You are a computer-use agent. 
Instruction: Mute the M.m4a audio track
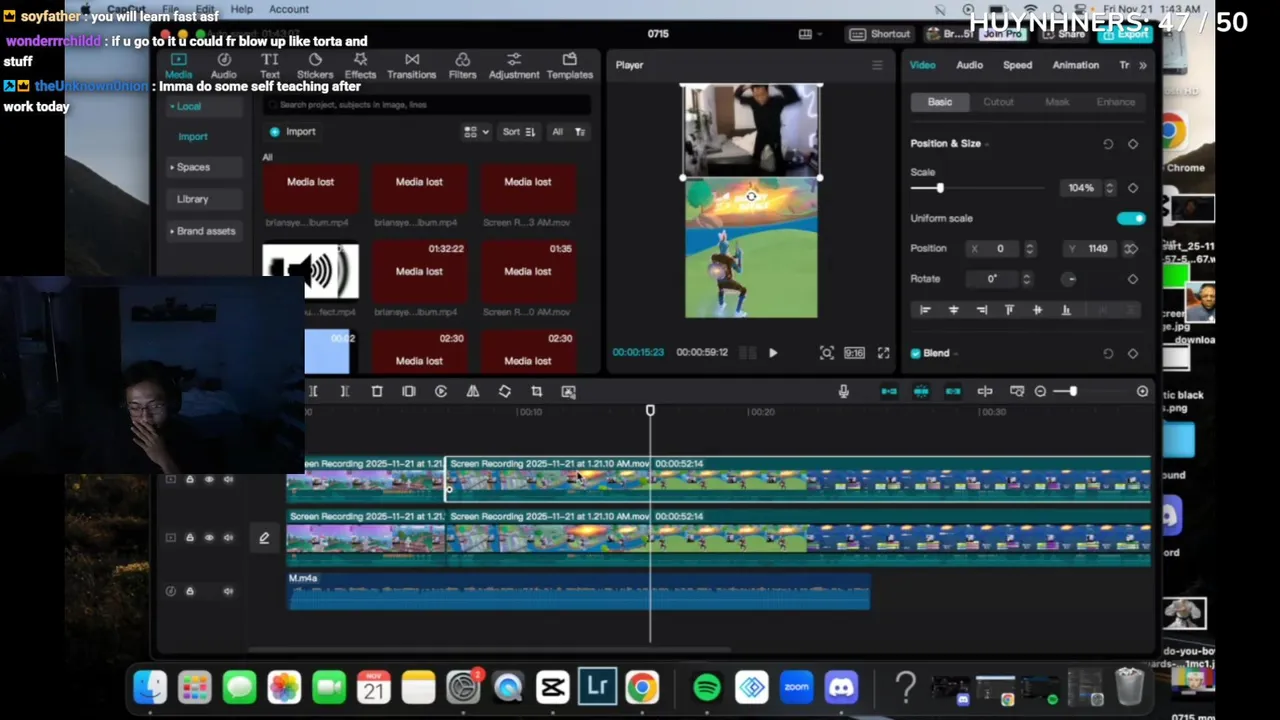click(228, 591)
